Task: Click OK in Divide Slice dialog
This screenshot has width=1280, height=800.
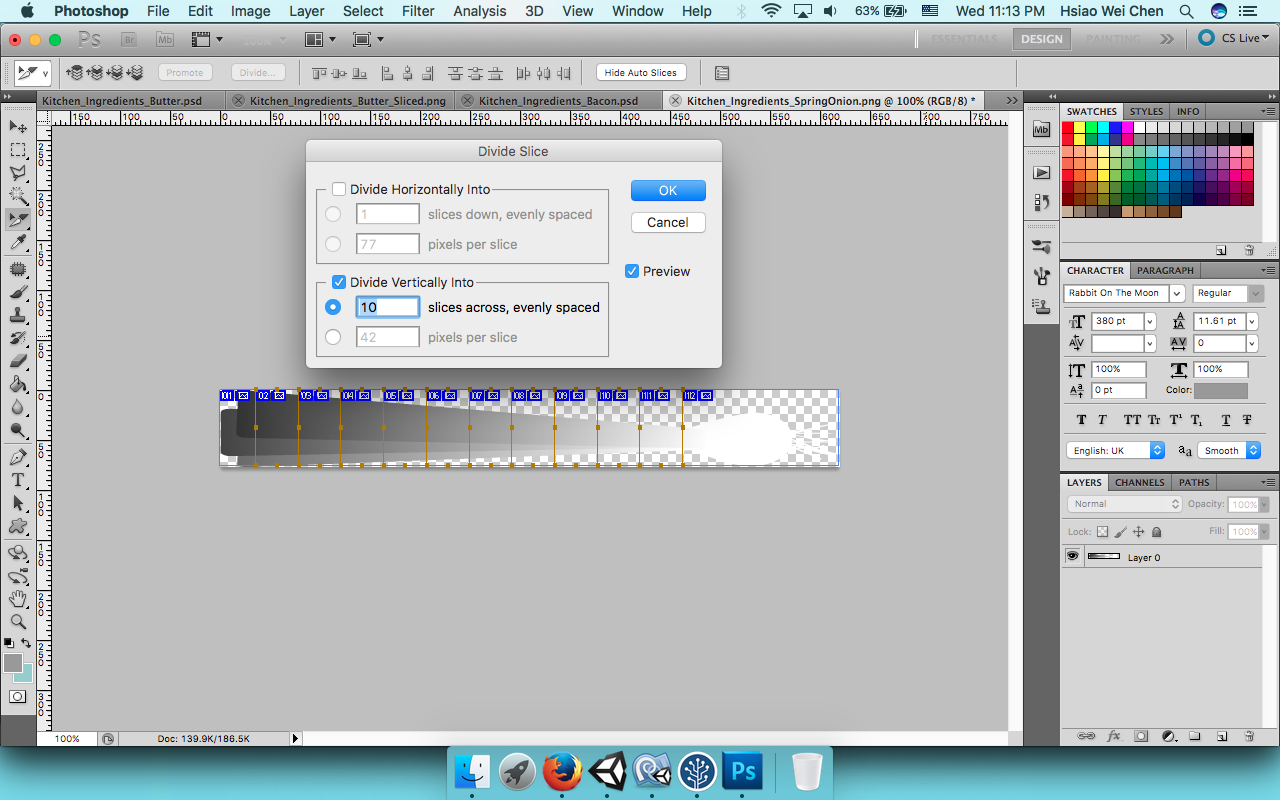Action: point(668,190)
